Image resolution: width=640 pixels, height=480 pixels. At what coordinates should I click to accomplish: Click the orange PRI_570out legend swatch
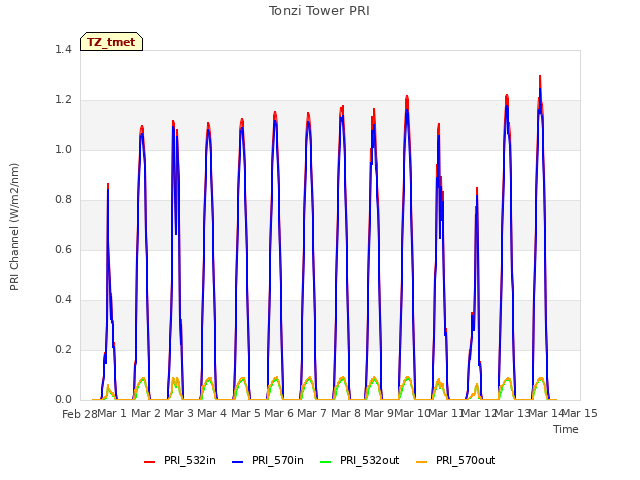(x=422, y=462)
